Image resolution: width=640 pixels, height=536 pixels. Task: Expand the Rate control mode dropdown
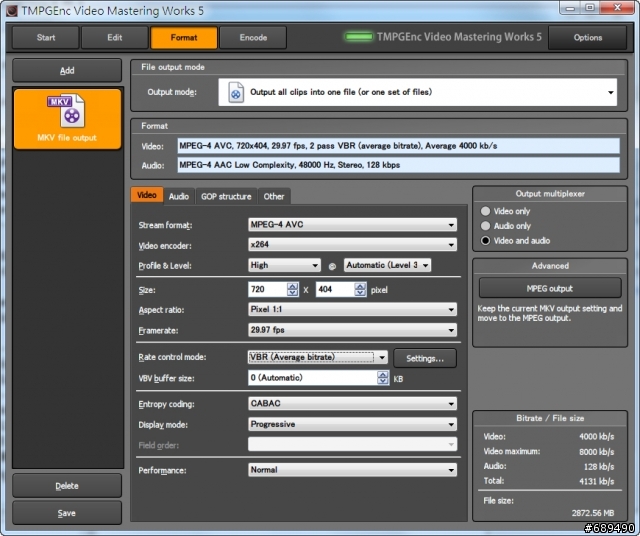318,357
